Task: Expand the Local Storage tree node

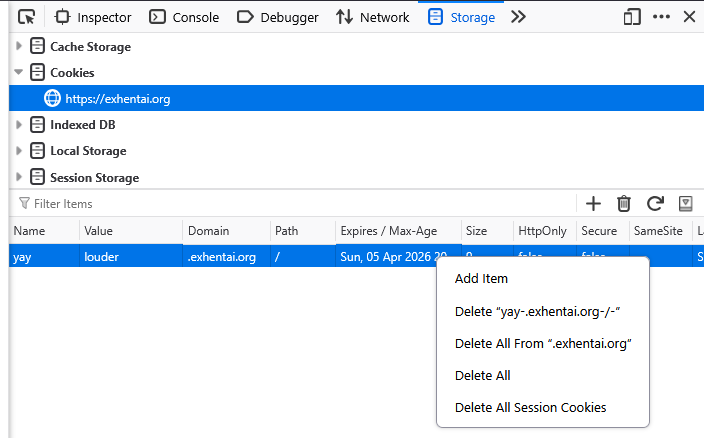Action: click(19, 151)
